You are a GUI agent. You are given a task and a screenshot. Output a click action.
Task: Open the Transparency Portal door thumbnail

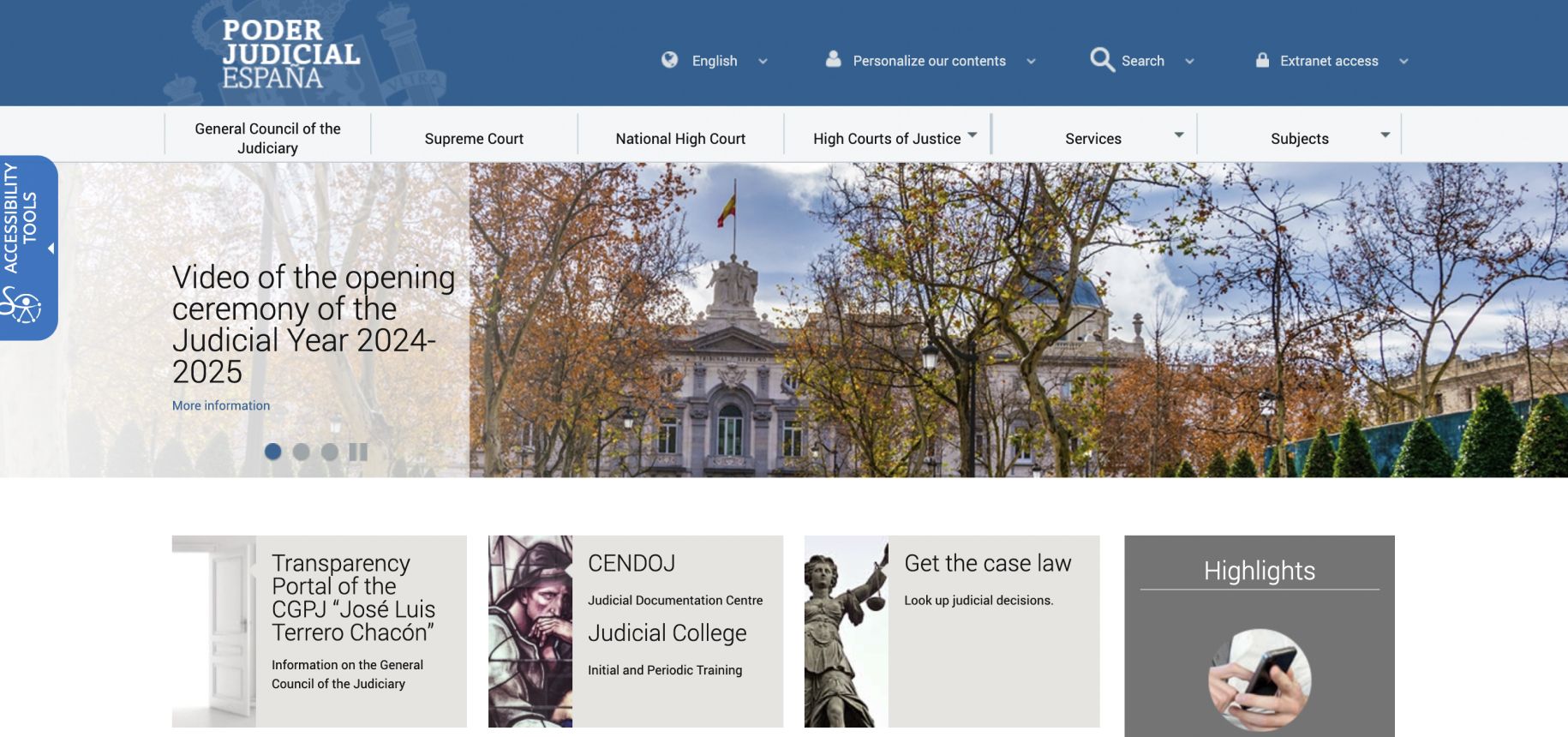(x=214, y=632)
